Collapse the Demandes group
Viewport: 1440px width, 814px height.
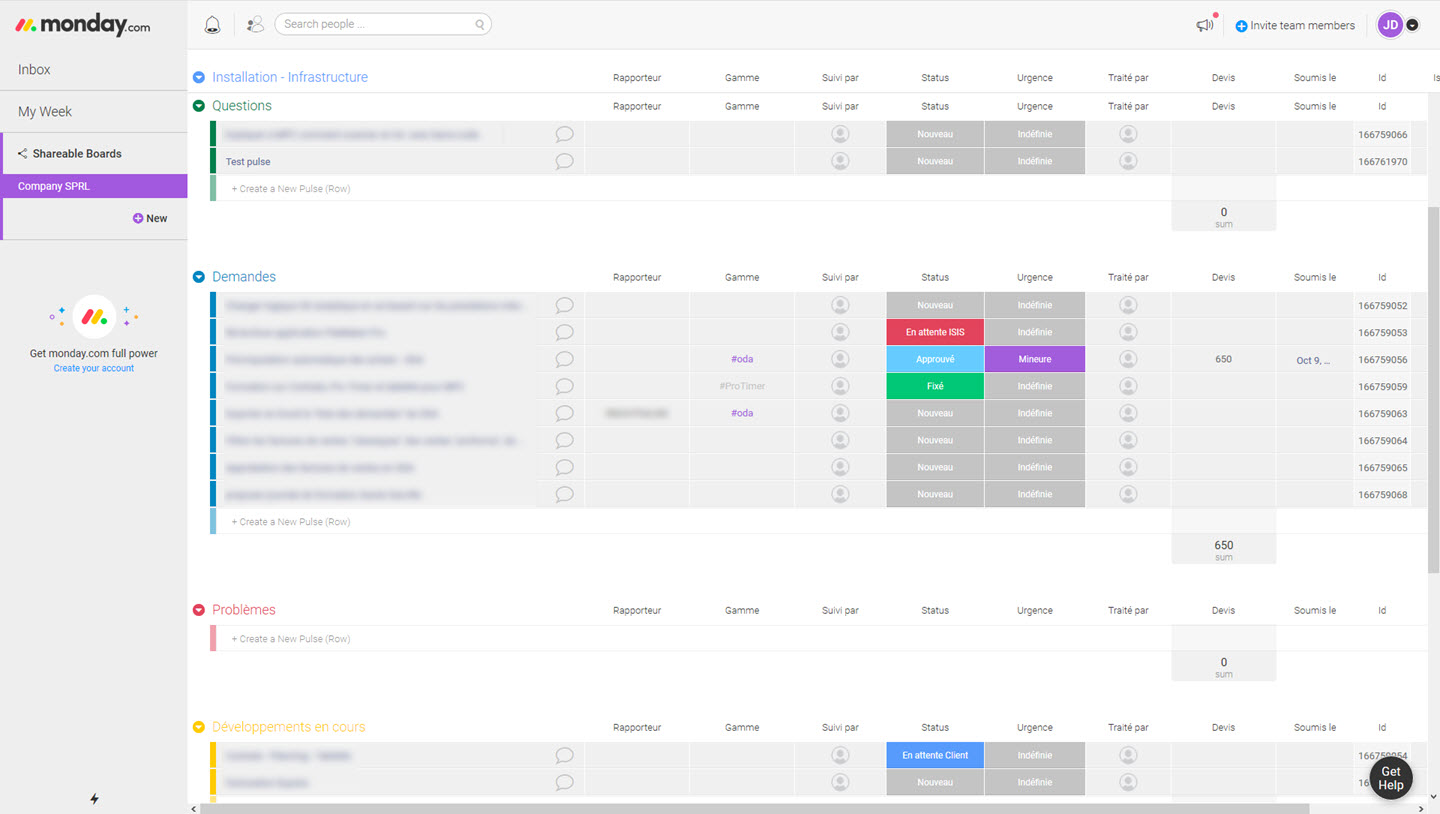199,277
